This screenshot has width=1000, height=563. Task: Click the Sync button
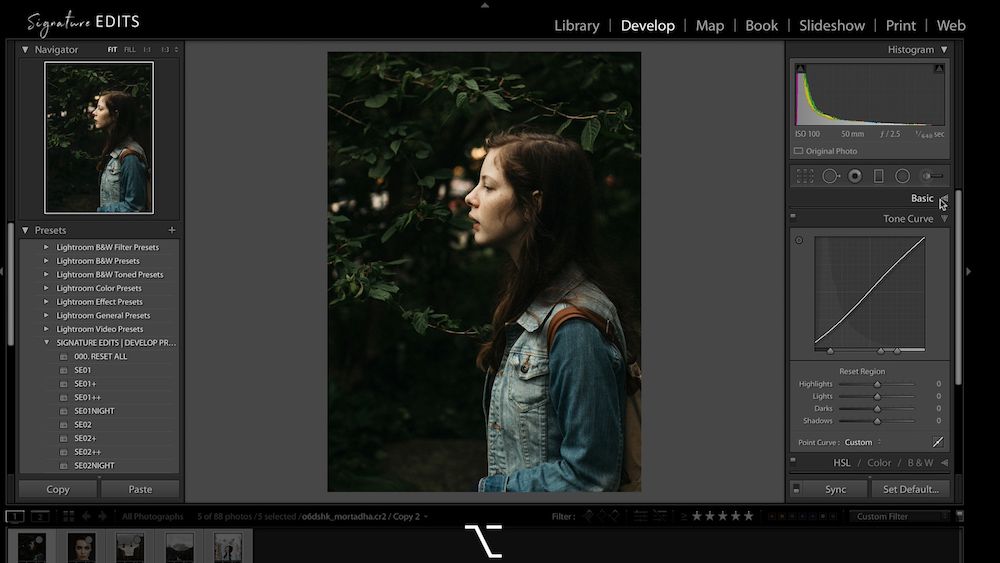click(x=835, y=489)
